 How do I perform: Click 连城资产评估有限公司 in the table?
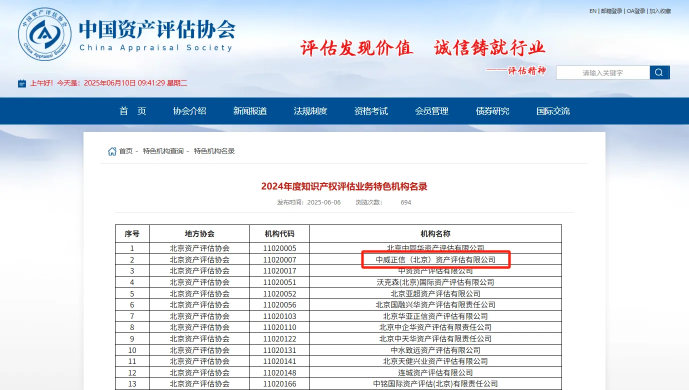click(435, 372)
